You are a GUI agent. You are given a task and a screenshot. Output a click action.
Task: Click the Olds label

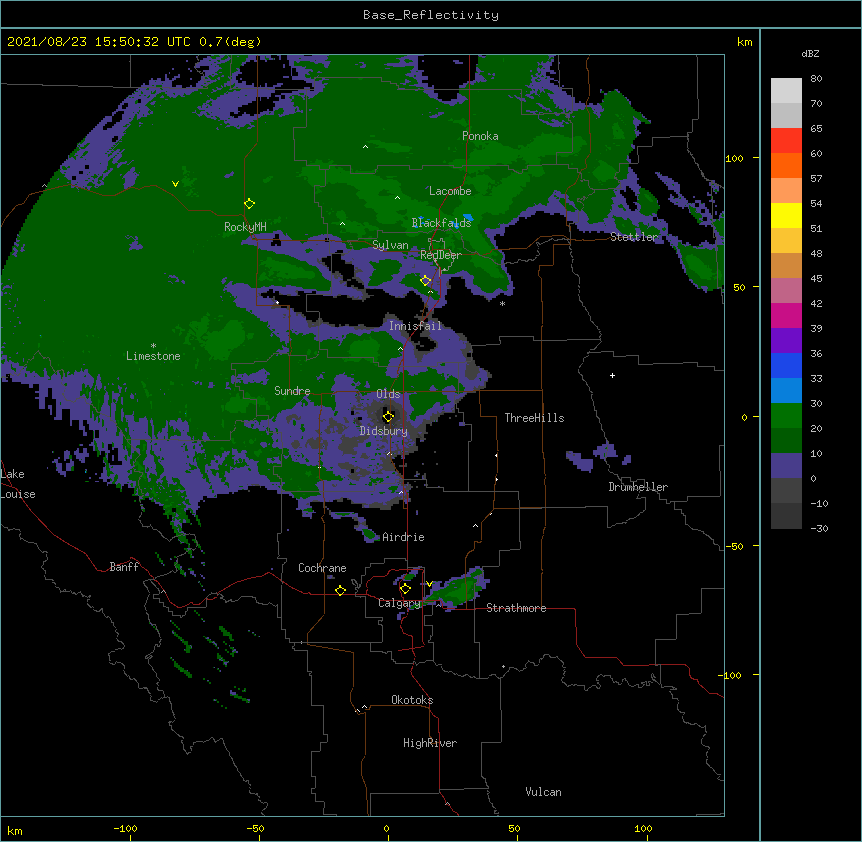[388, 394]
